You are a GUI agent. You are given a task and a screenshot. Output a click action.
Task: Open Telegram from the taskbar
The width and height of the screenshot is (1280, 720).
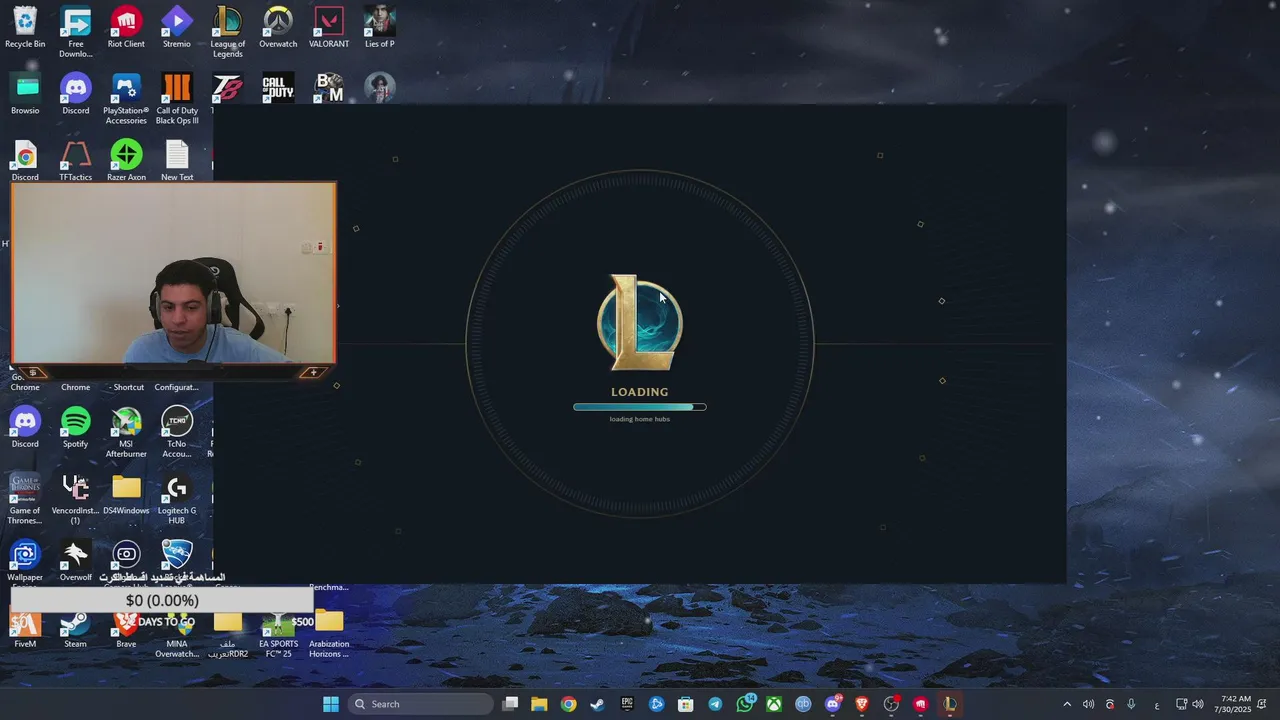715,704
